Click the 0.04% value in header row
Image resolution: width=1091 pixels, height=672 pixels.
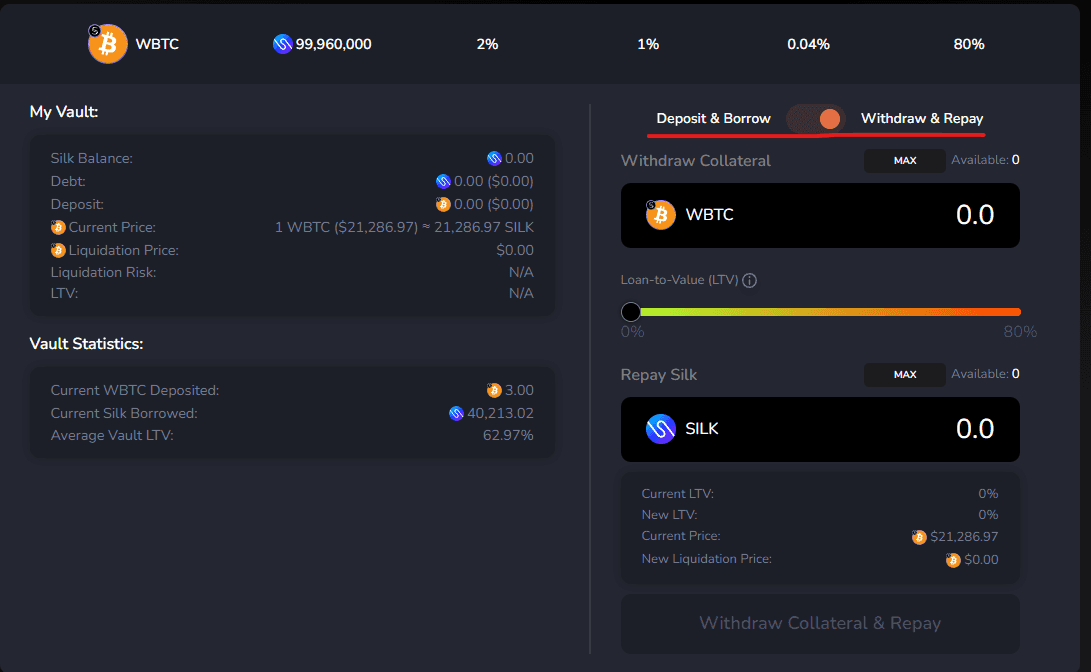(x=809, y=45)
